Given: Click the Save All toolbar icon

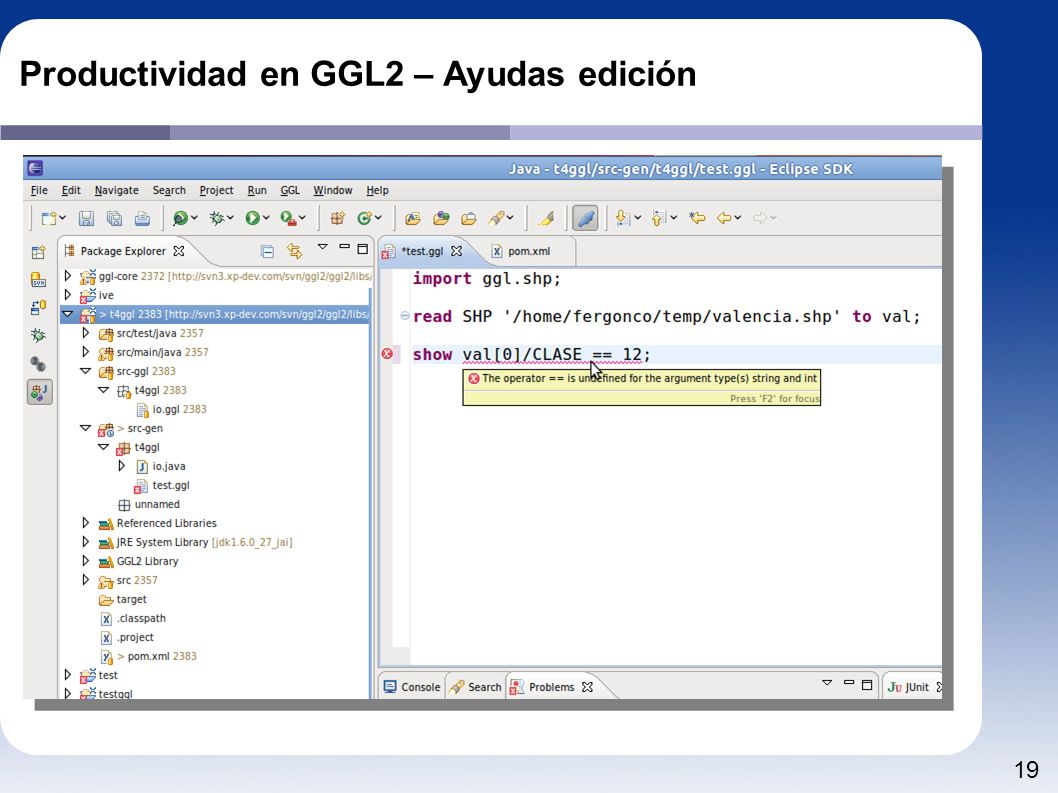Looking at the screenshot, I should (115, 218).
